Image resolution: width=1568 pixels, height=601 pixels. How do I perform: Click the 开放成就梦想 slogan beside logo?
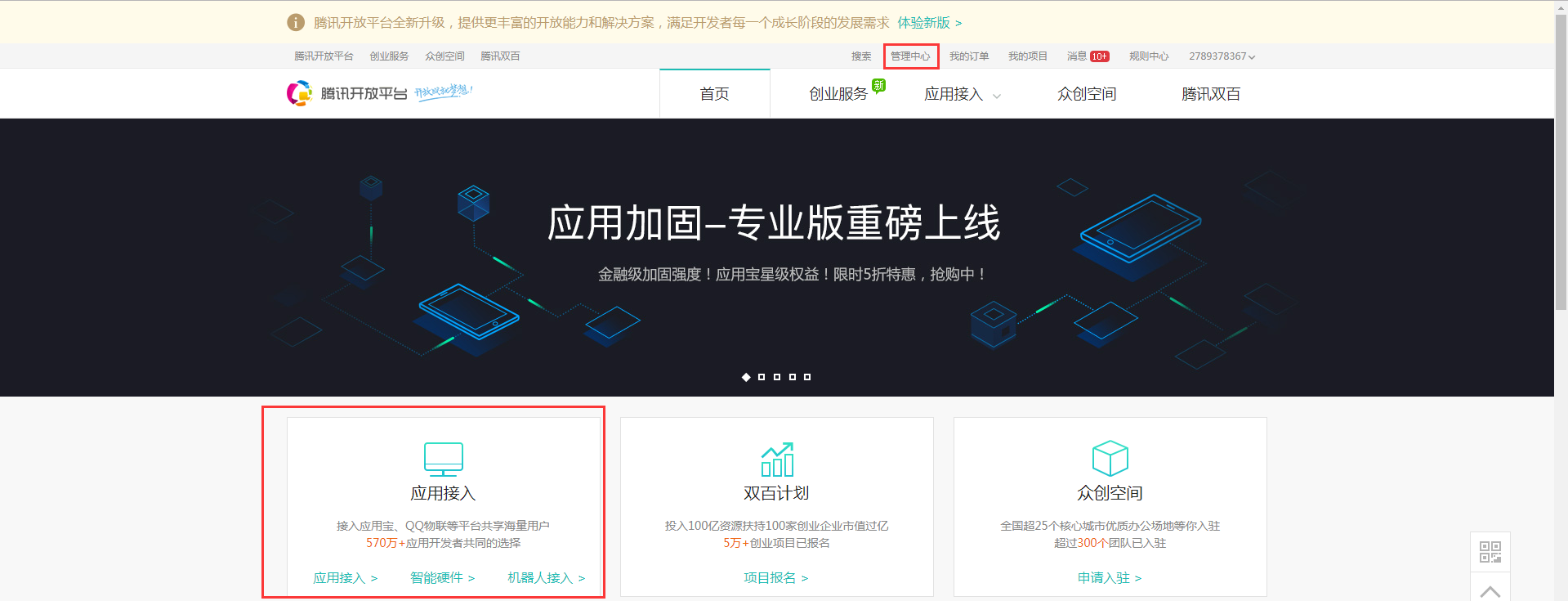click(444, 91)
